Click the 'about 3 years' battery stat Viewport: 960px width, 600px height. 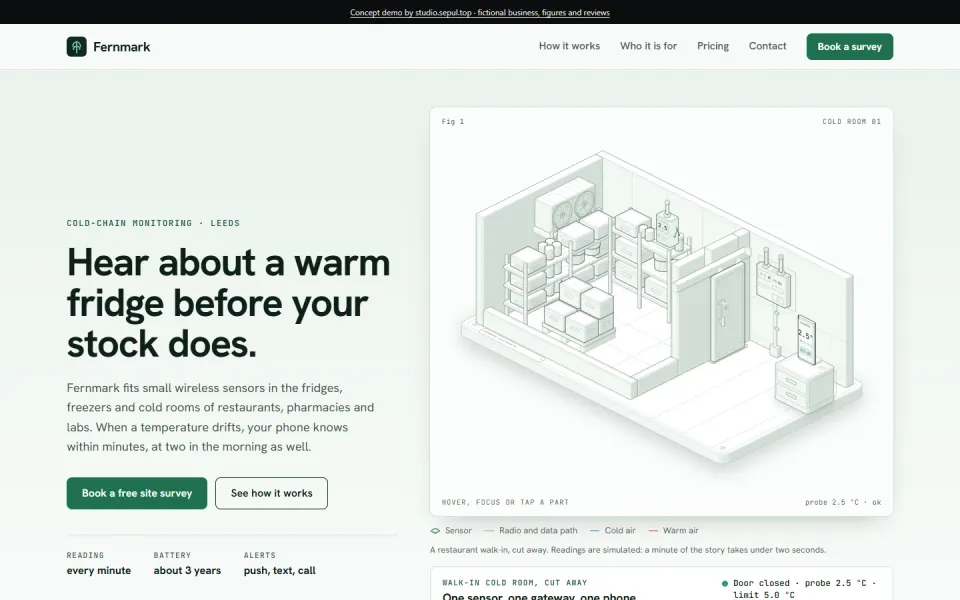pyautogui.click(x=187, y=571)
